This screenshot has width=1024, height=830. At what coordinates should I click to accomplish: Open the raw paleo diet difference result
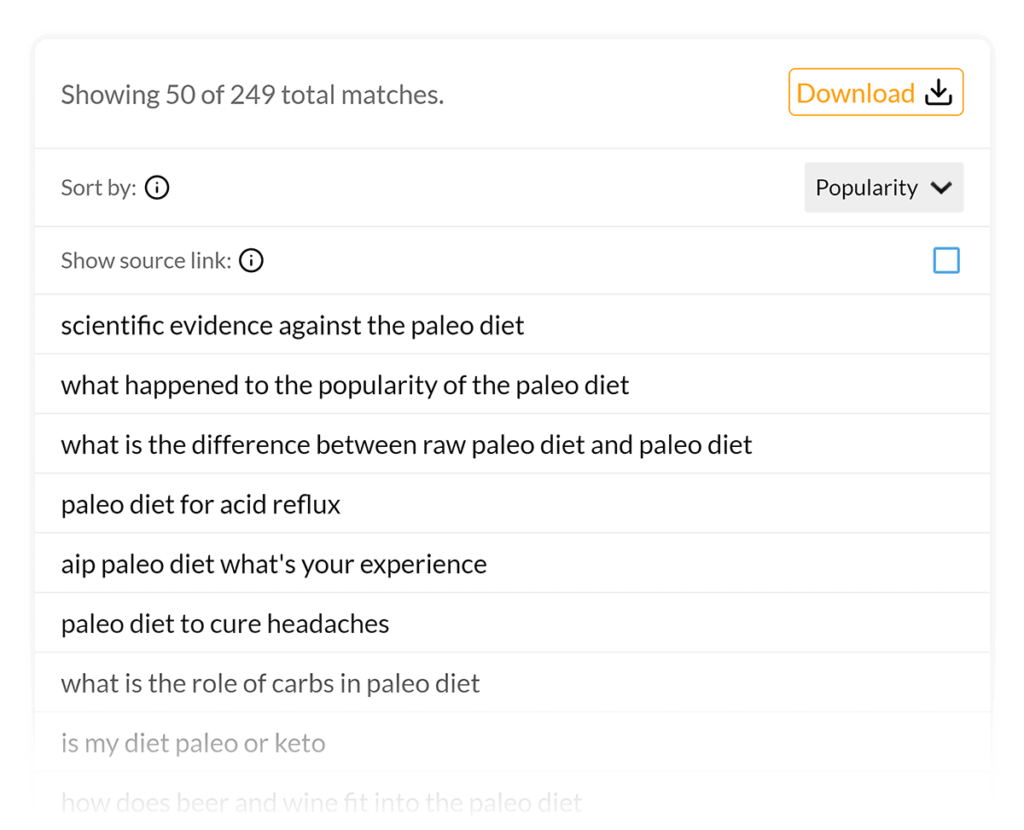pos(406,445)
